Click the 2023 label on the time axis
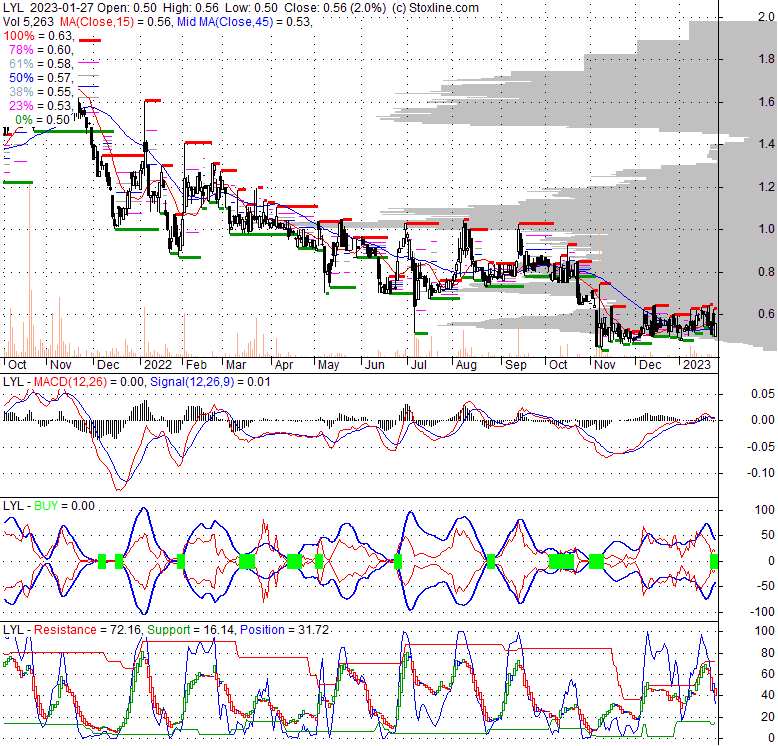778x746 pixels. (697, 365)
